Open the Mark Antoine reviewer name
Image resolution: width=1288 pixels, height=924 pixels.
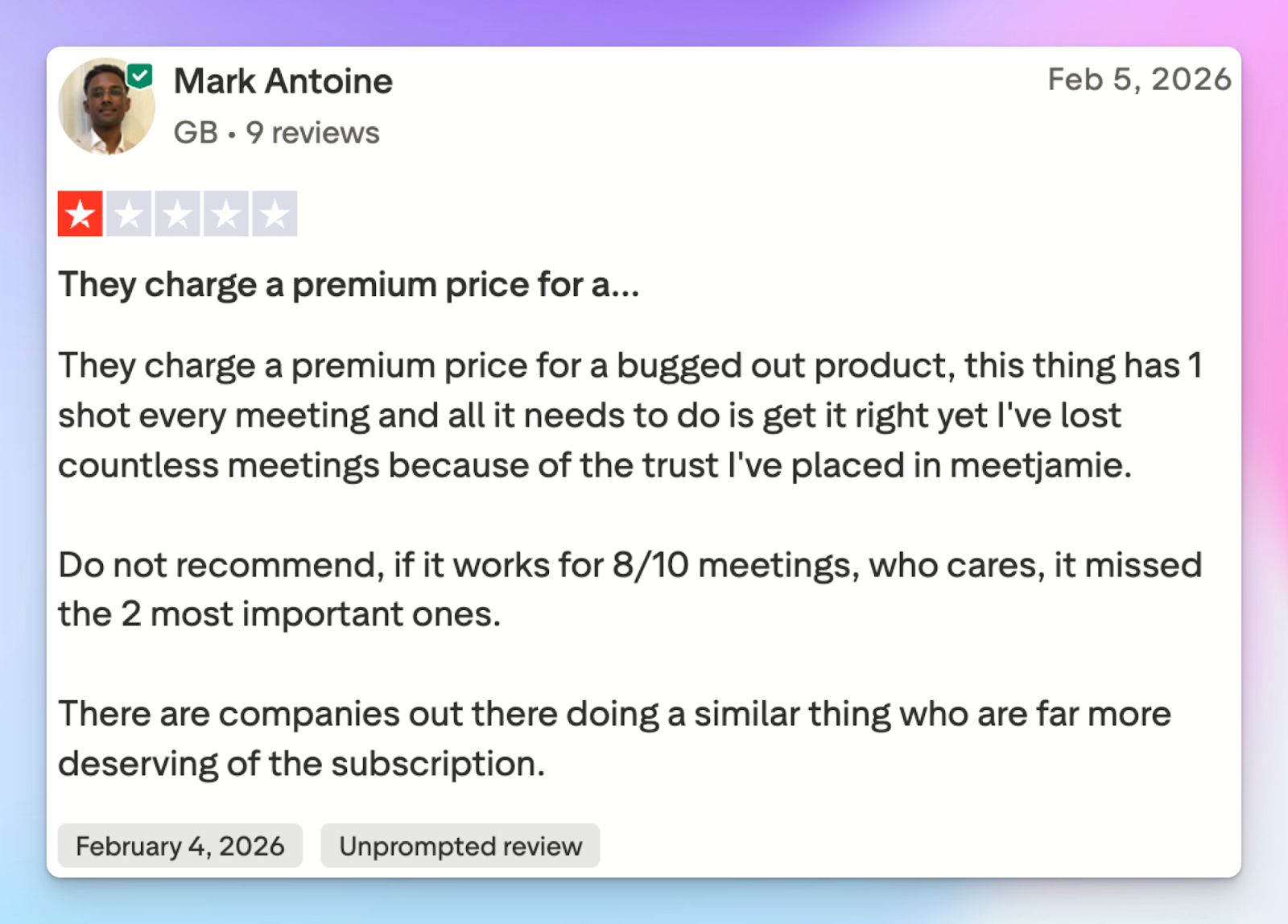click(283, 81)
